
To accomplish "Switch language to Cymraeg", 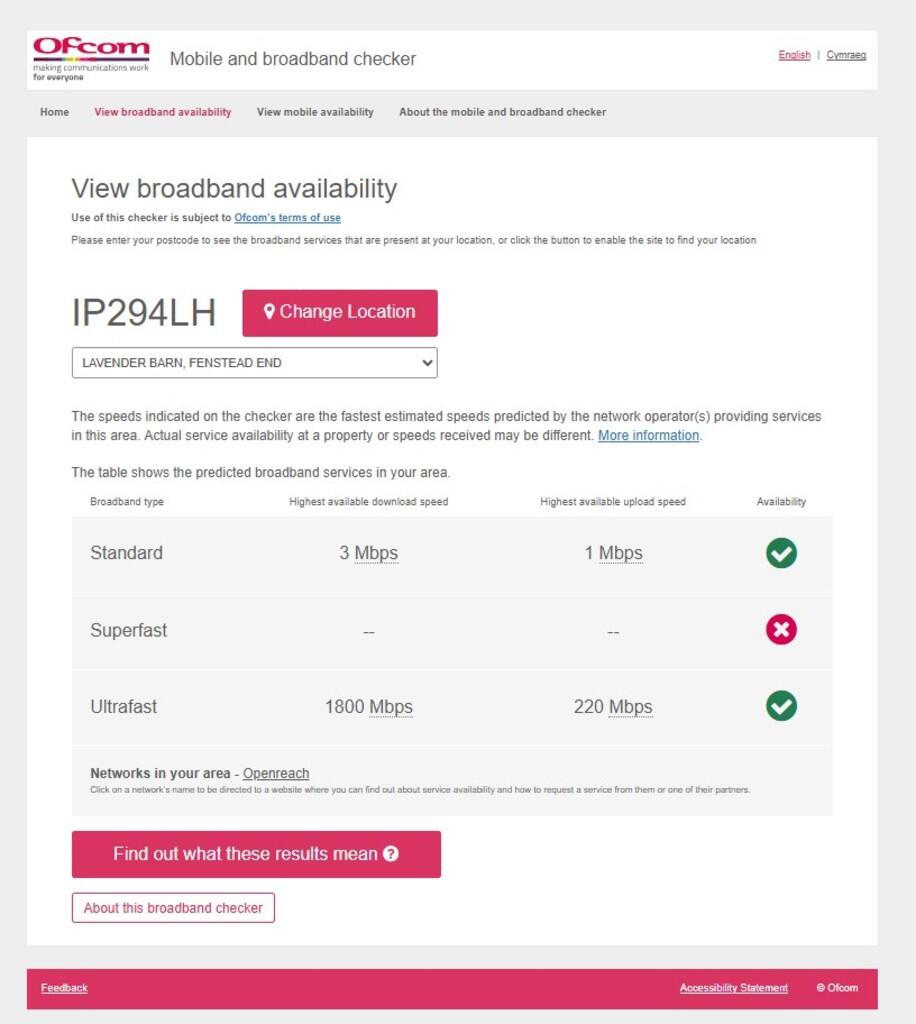I will pyautogui.click(x=846, y=55).
